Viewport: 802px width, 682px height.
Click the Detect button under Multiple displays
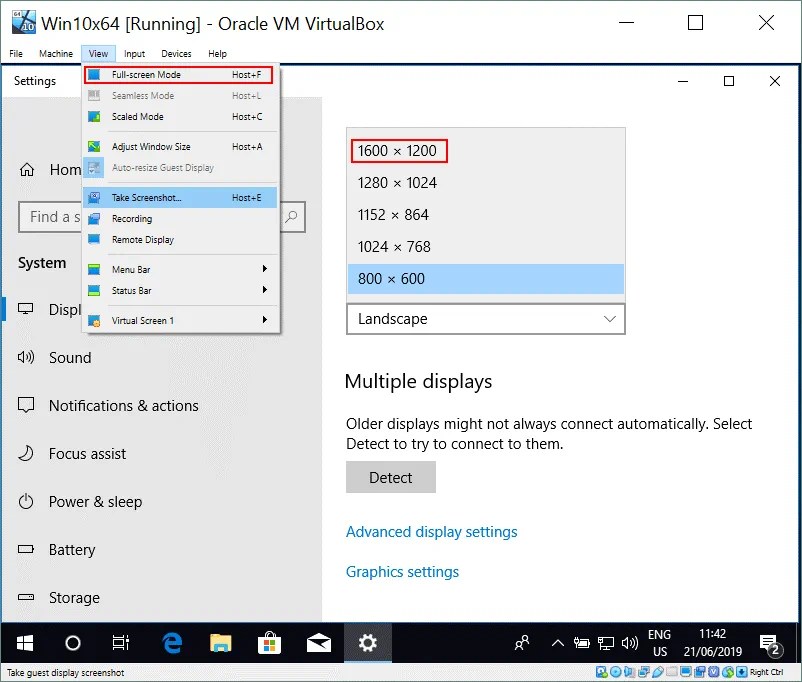(390, 477)
